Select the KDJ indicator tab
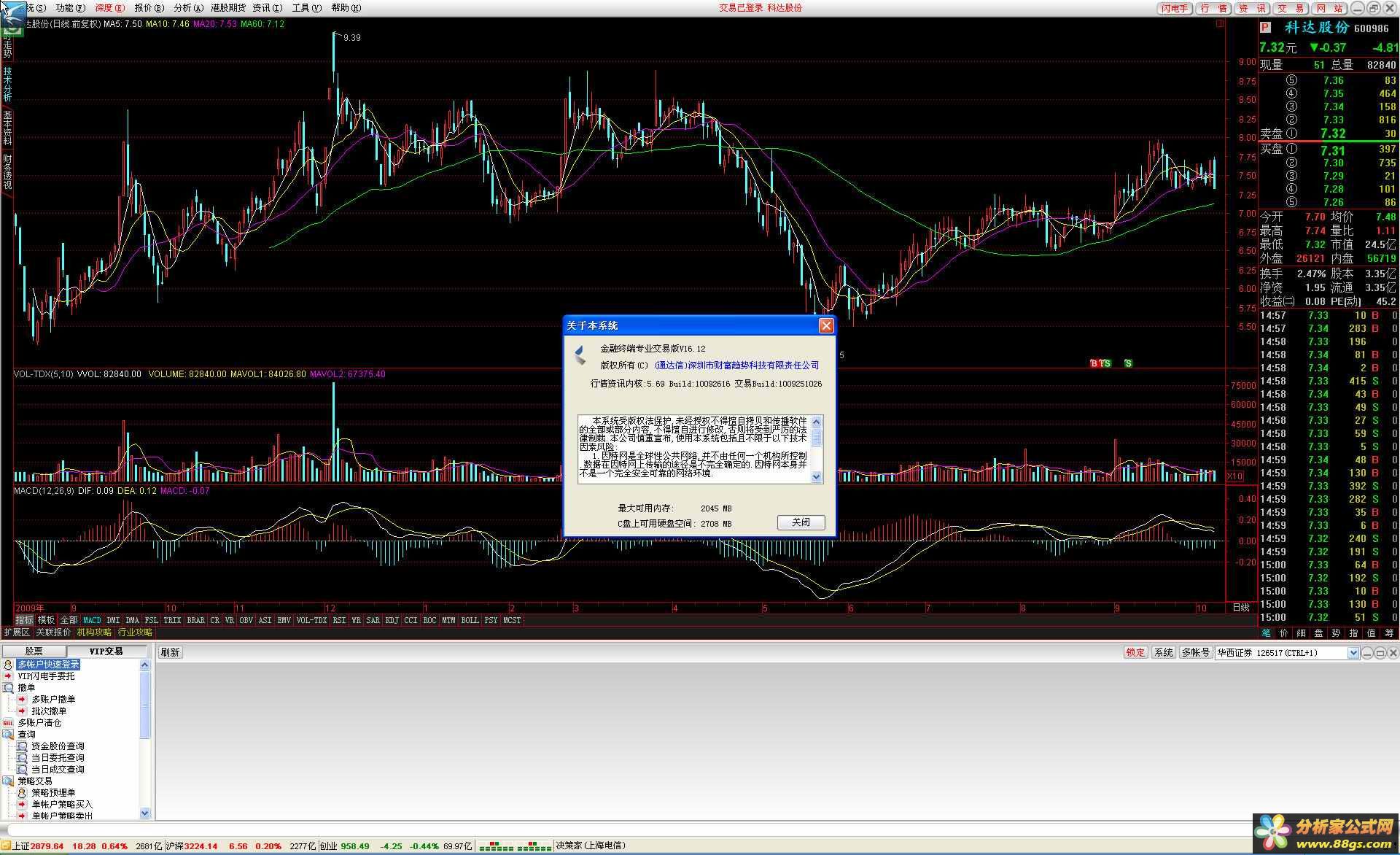 tap(392, 621)
